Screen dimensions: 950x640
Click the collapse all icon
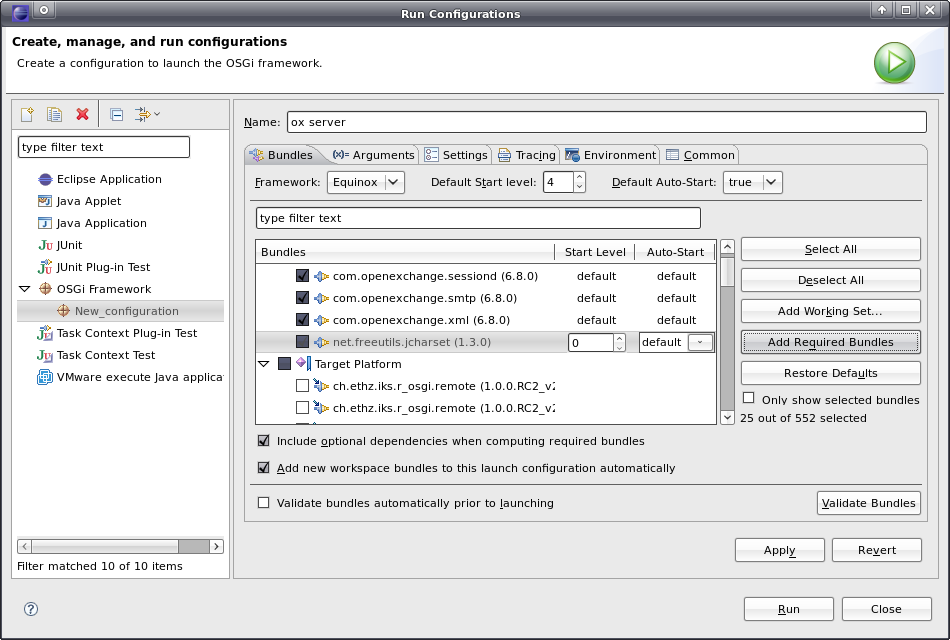pyautogui.click(x=116, y=114)
